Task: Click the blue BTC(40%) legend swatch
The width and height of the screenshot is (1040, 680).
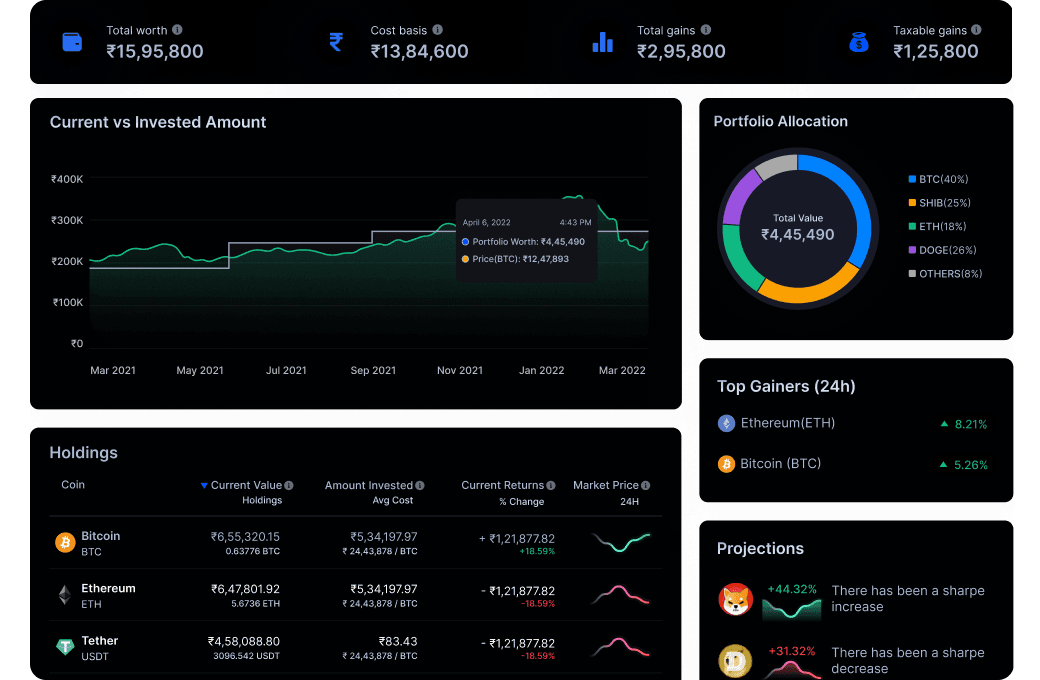Action: tap(912, 180)
